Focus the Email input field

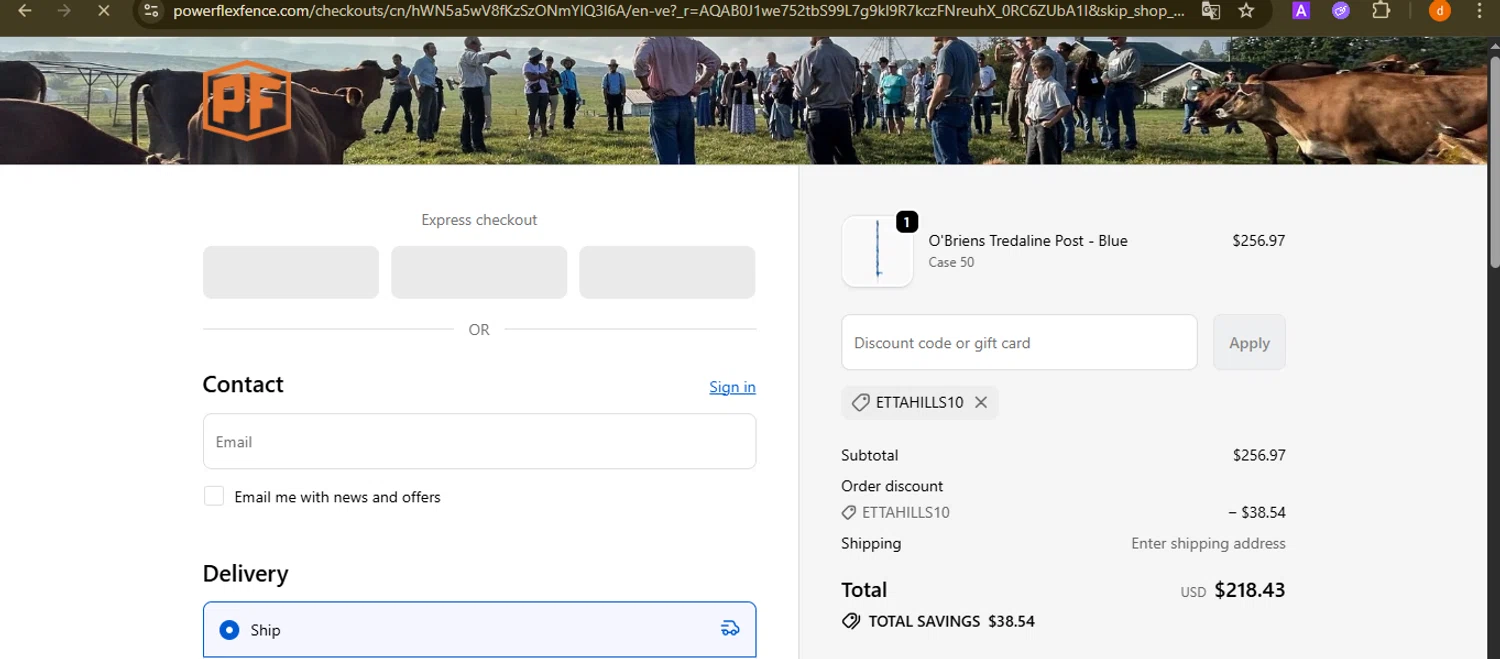click(x=479, y=441)
